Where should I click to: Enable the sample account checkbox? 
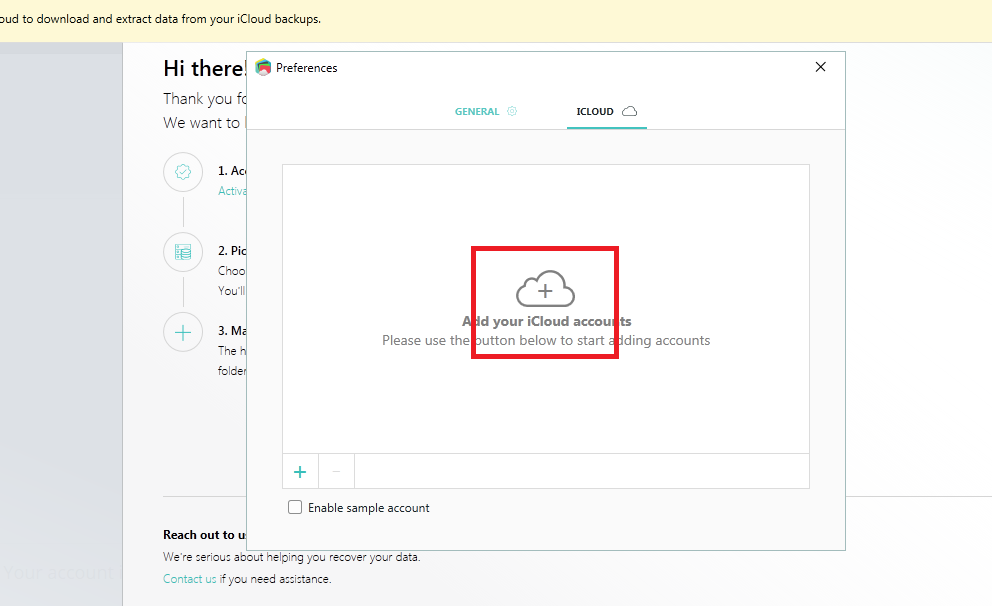click(295, 507)
